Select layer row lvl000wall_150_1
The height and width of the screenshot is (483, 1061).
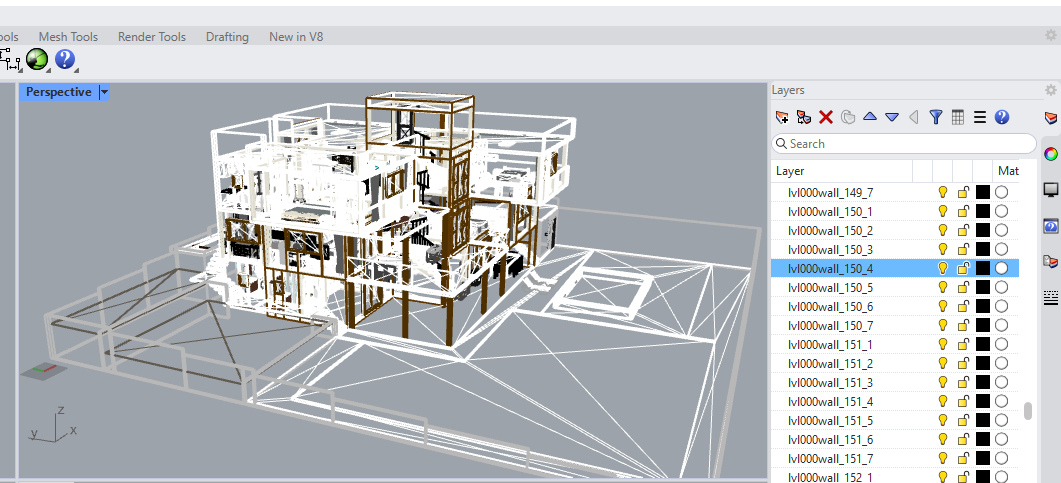[x=895, y=212]
